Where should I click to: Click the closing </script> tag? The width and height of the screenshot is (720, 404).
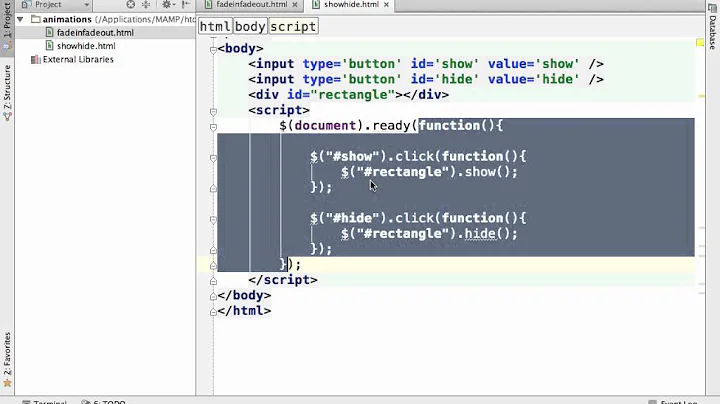click(283, 280)
